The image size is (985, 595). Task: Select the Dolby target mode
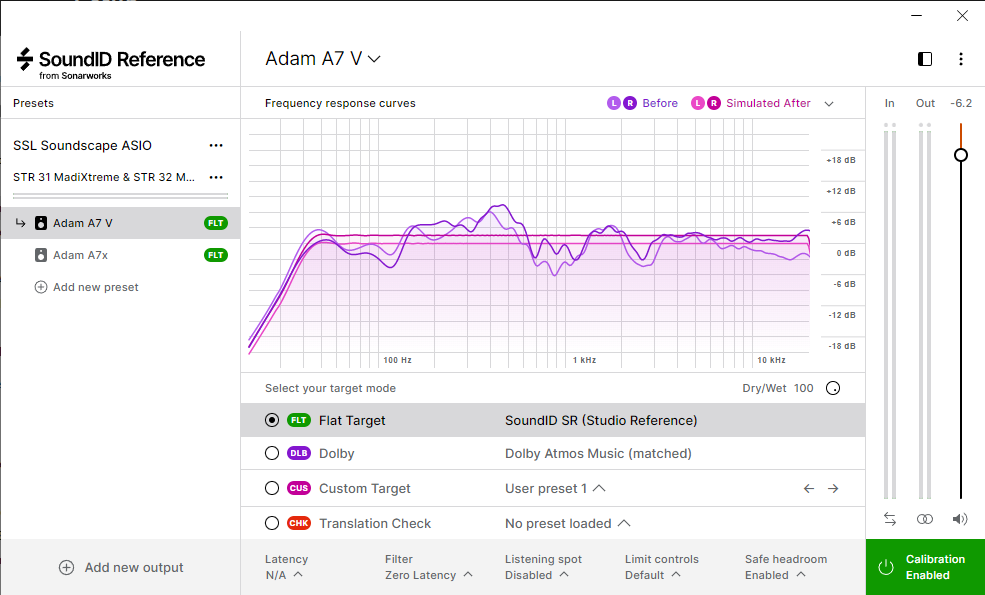click(271, 453)
